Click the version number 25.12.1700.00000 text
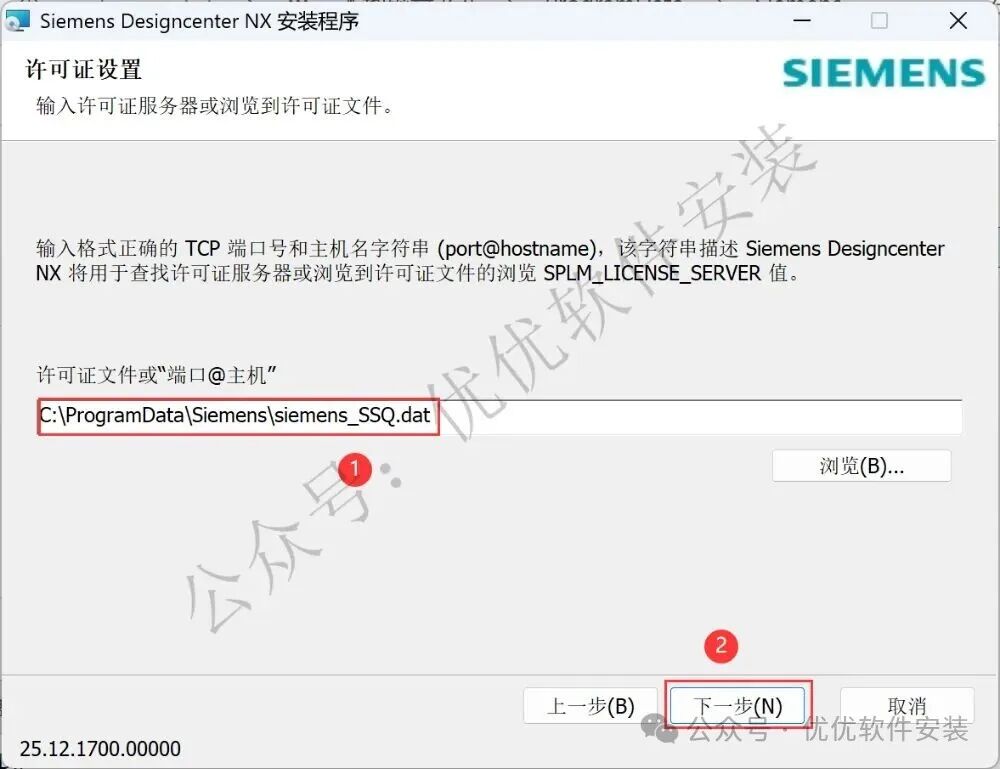 pyautogui.click(x=100, y=749)
